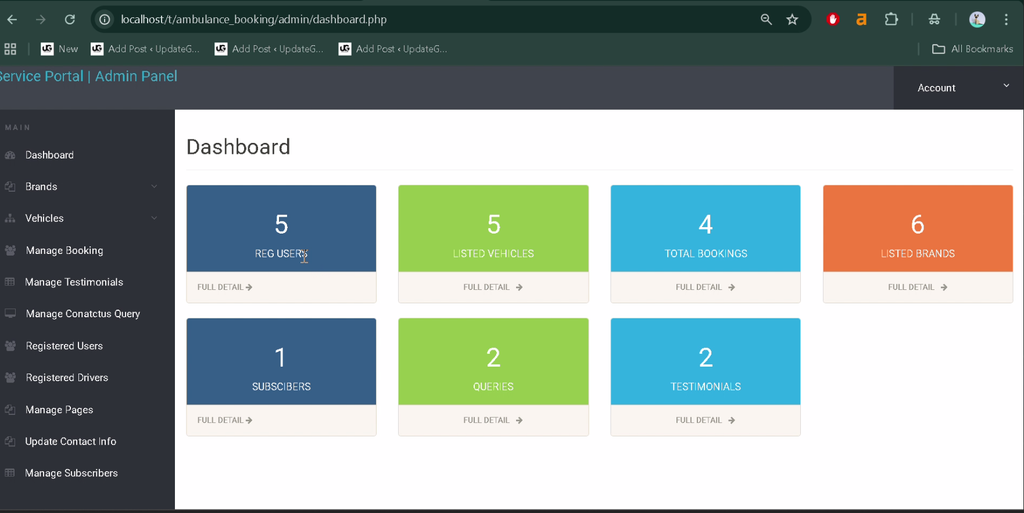Bookmark this page with the star icon
The image size is (1024, 513).
tap(792, 20)
